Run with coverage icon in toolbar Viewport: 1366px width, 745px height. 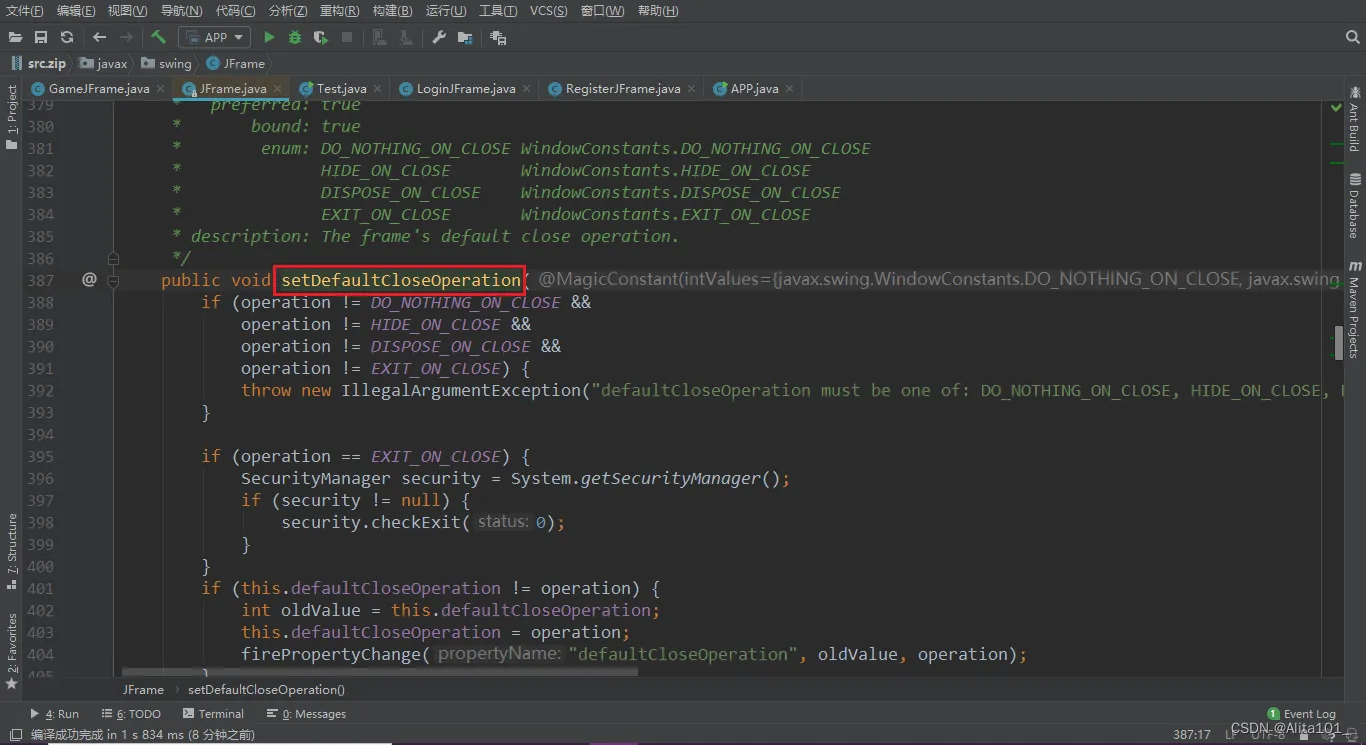point(321,37)
